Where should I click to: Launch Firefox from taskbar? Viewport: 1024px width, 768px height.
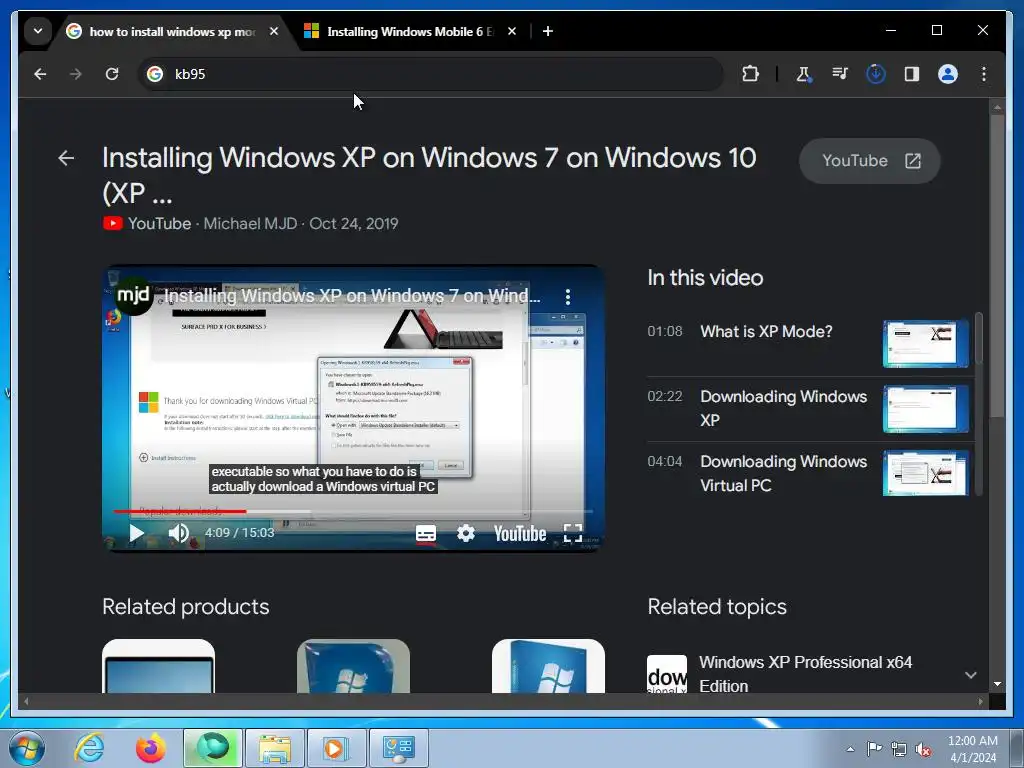[150, 748]
